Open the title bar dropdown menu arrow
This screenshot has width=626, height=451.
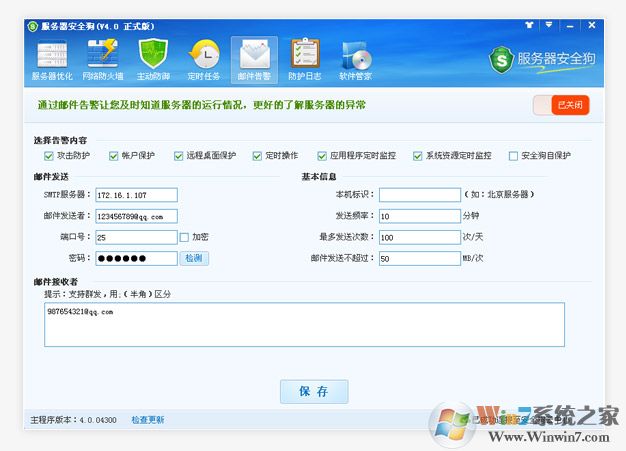[x=549, y=25]
